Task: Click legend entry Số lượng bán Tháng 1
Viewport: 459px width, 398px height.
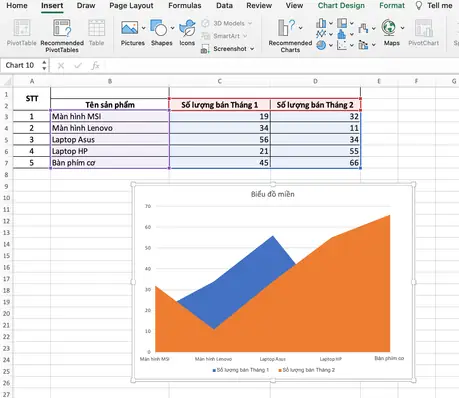Action: pos(241,370)
